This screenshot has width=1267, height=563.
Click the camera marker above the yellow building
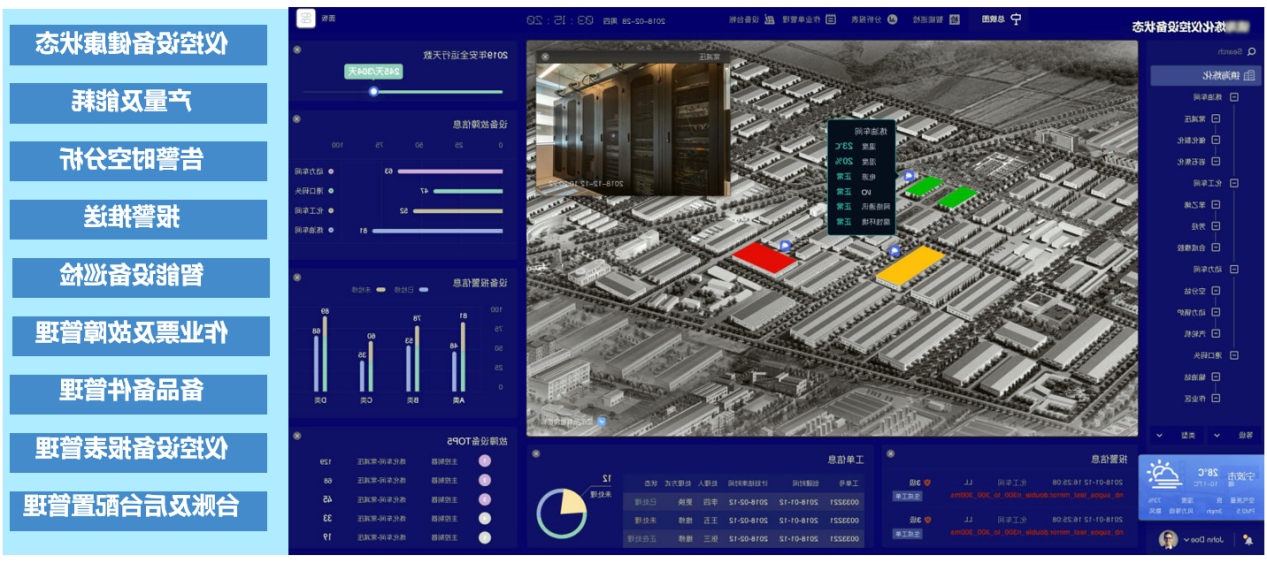(894, 250)
